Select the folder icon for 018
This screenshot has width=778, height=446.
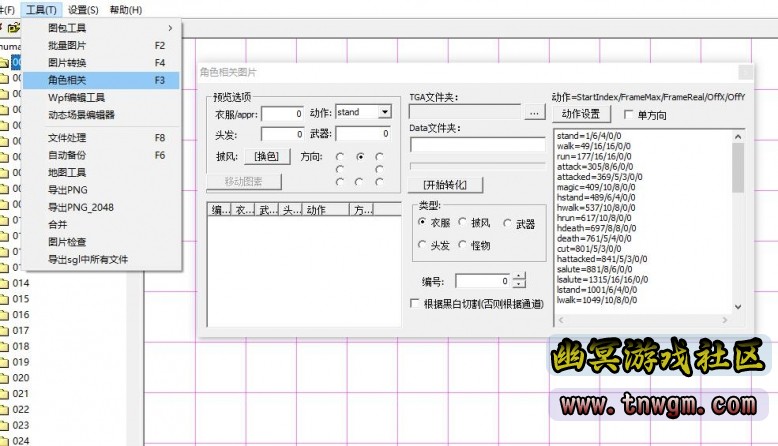[4, 347]
